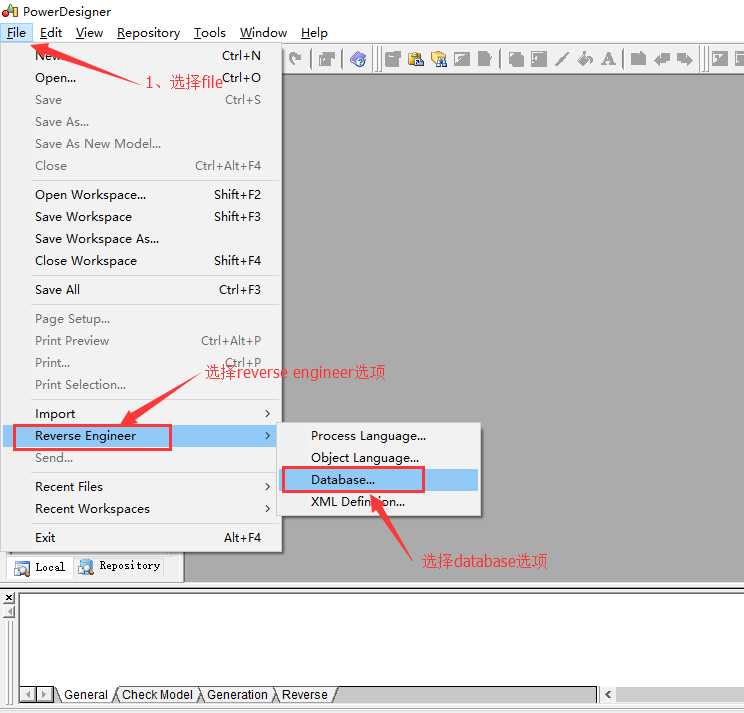Select XML Definition... in the submenu
This screenshot has width=744, height=713.
380,501
